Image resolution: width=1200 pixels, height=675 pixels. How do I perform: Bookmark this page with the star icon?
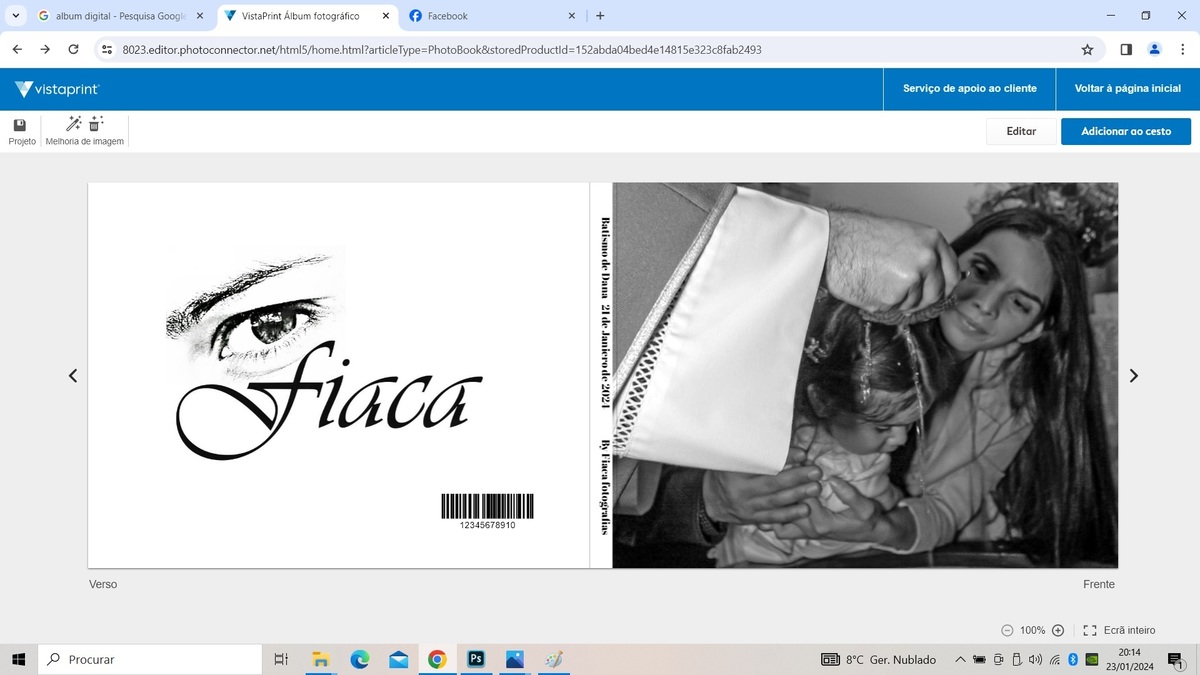pos(1087,49)
